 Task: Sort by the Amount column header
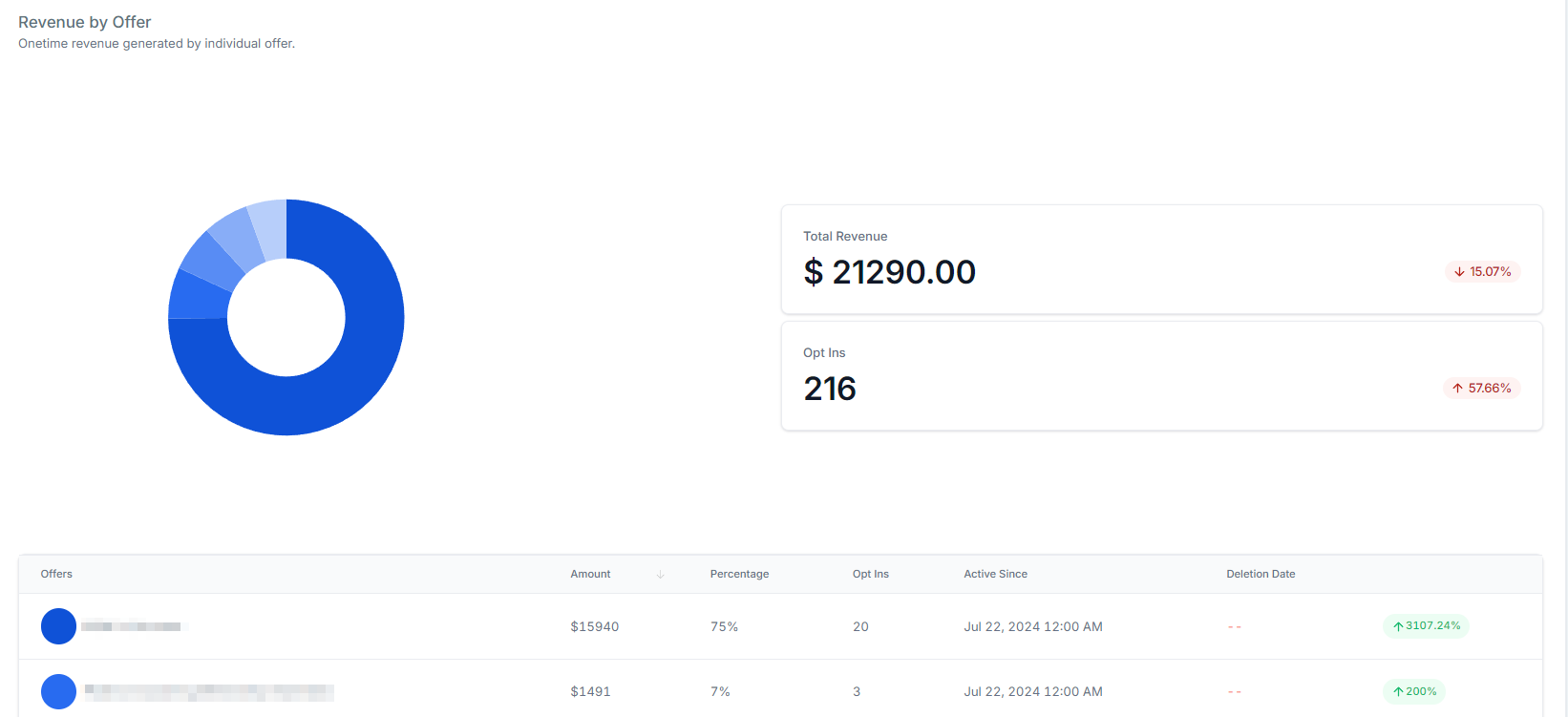[590, 574]
